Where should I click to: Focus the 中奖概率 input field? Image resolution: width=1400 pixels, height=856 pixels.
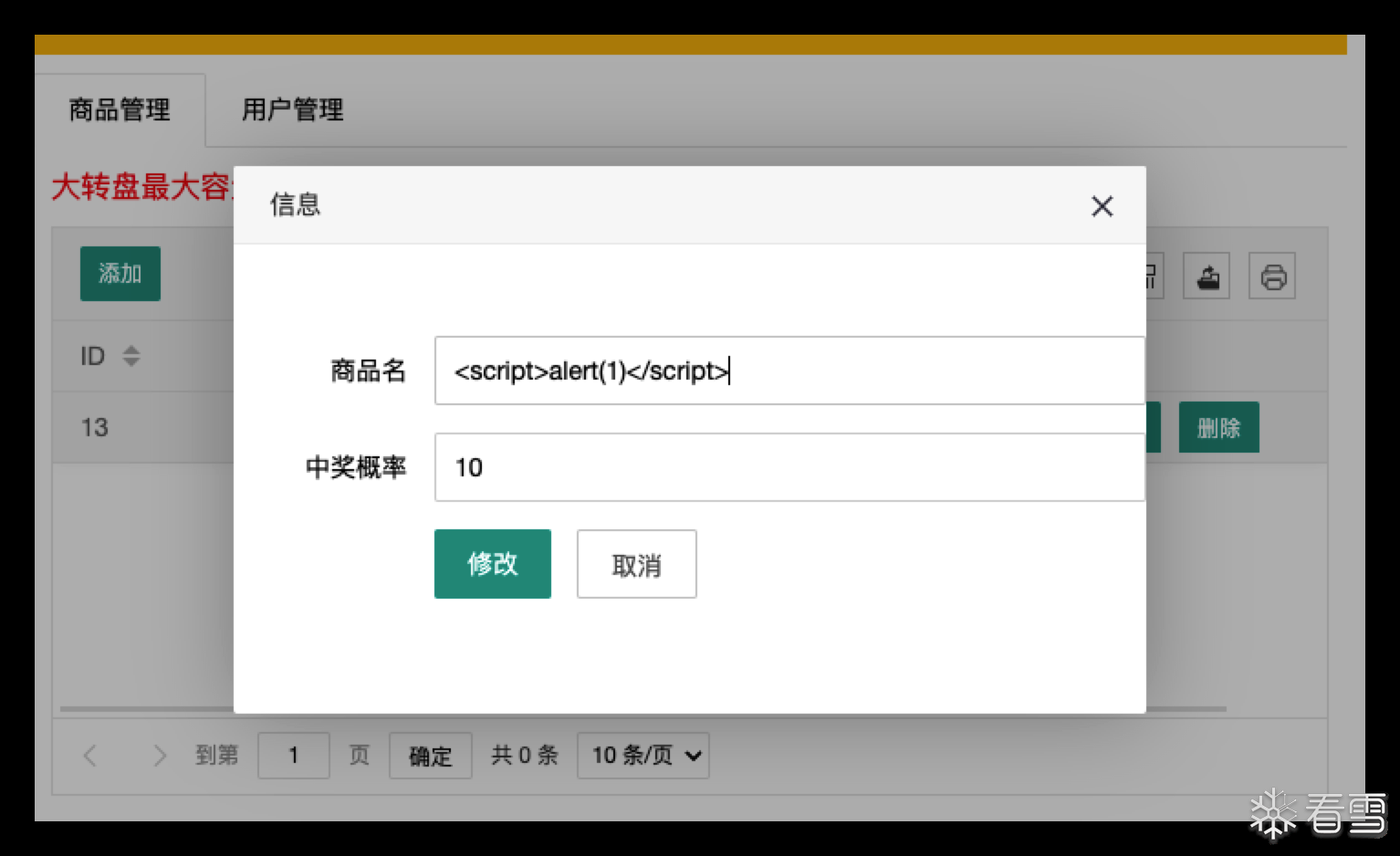click(x=789, y=467)
